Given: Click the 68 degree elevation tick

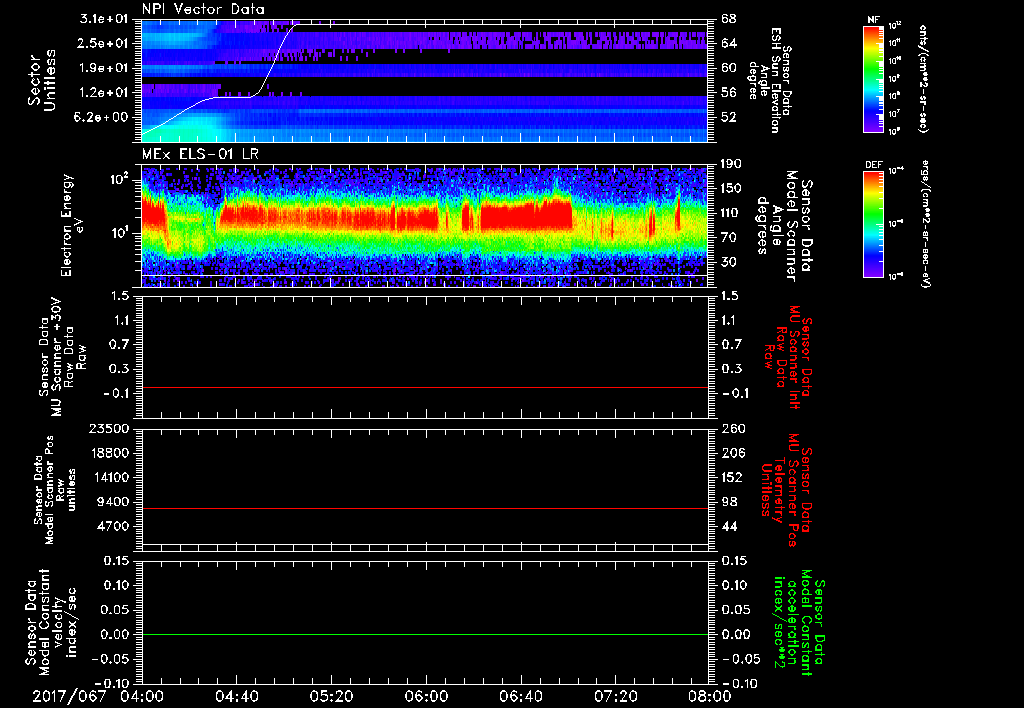Looking at the screenshot, I should pyautogui.click(x=728, y=19).
